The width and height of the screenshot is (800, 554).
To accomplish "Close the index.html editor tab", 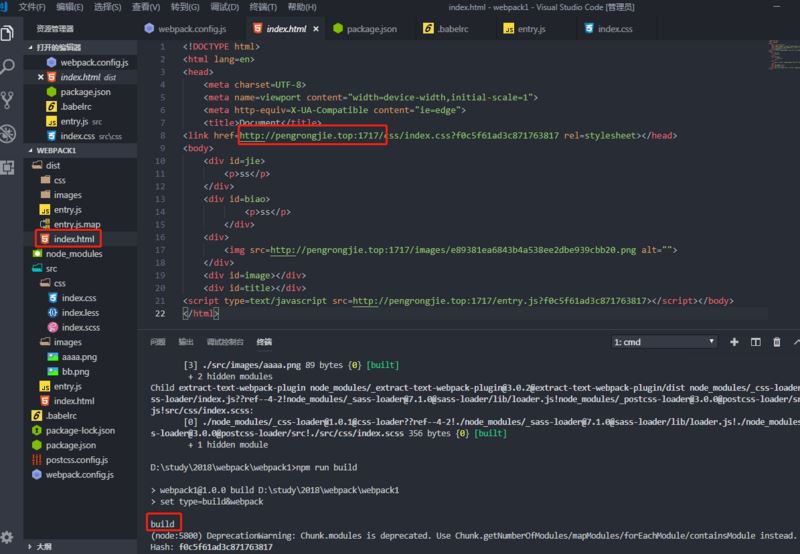I will click(316, 29).
